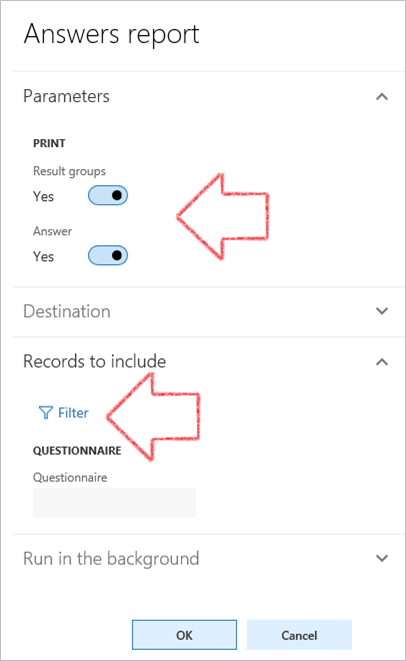Click the Questionnaire input field
This screenshot has width=406, height=661.
pos(114,502)
